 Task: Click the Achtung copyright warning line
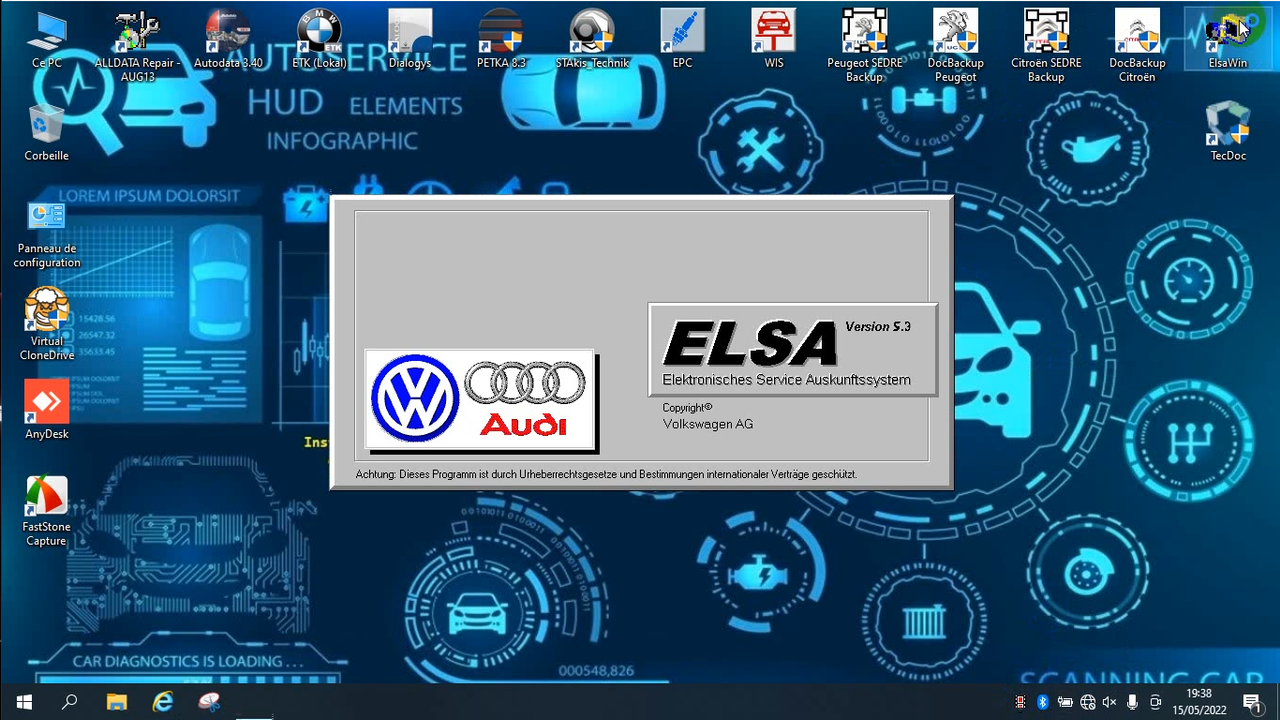pos(606,474)
